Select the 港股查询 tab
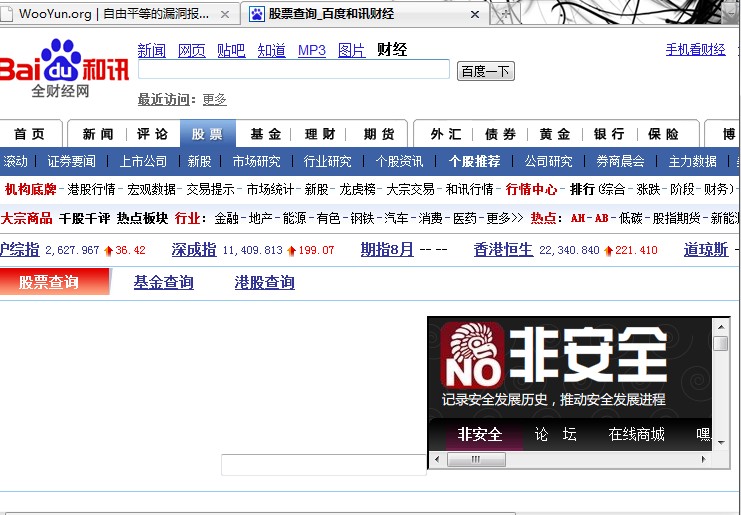The height and width of the screenshot is (515, 741). (x=265, y=283)
